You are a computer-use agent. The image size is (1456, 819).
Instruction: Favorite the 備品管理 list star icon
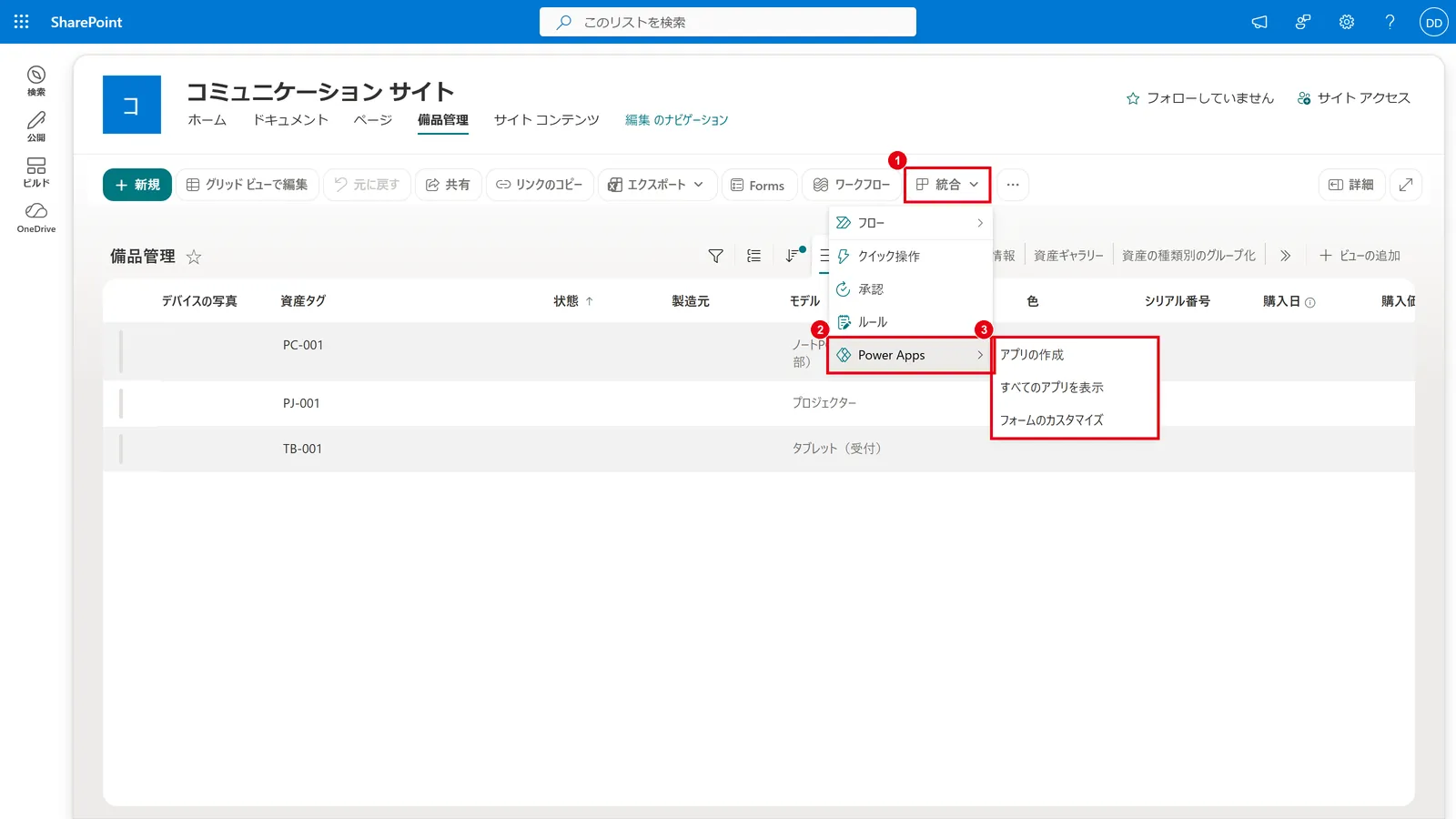click(x=194, y=257)
